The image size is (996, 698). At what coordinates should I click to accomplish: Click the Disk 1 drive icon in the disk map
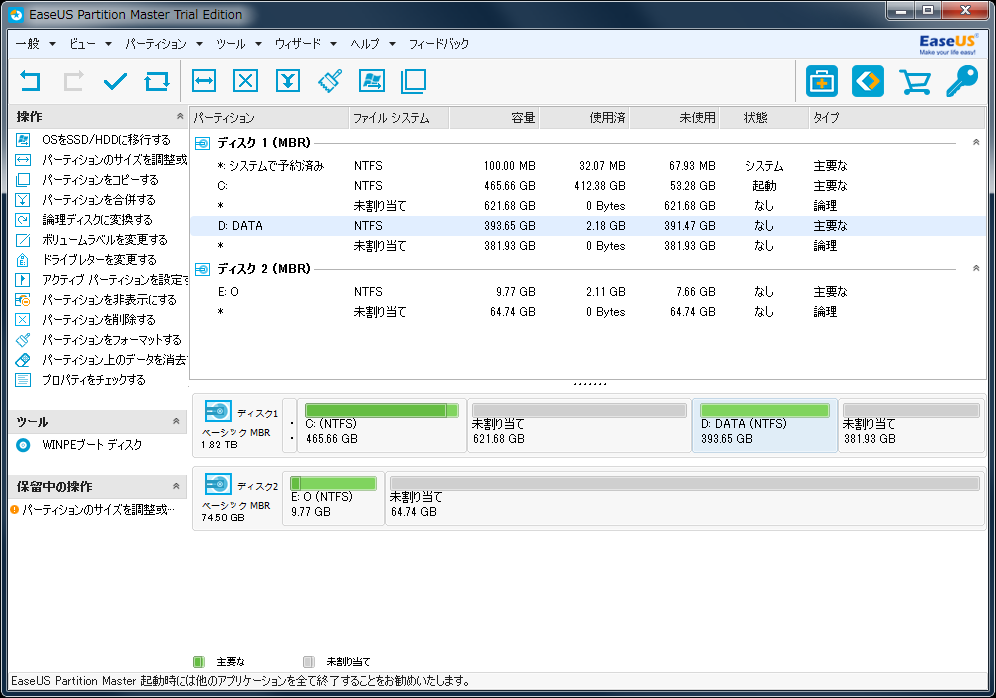218,412
